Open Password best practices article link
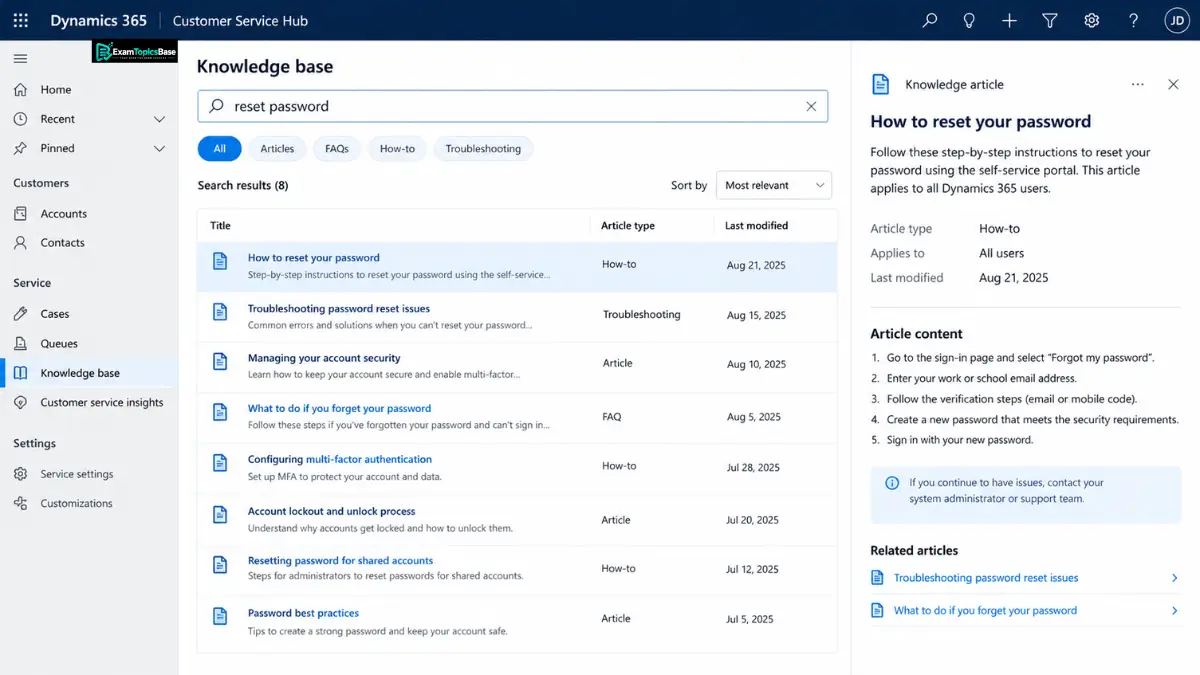Viewport: 1200px width, 675px height. pyautogui.click(x=303, y=613)
